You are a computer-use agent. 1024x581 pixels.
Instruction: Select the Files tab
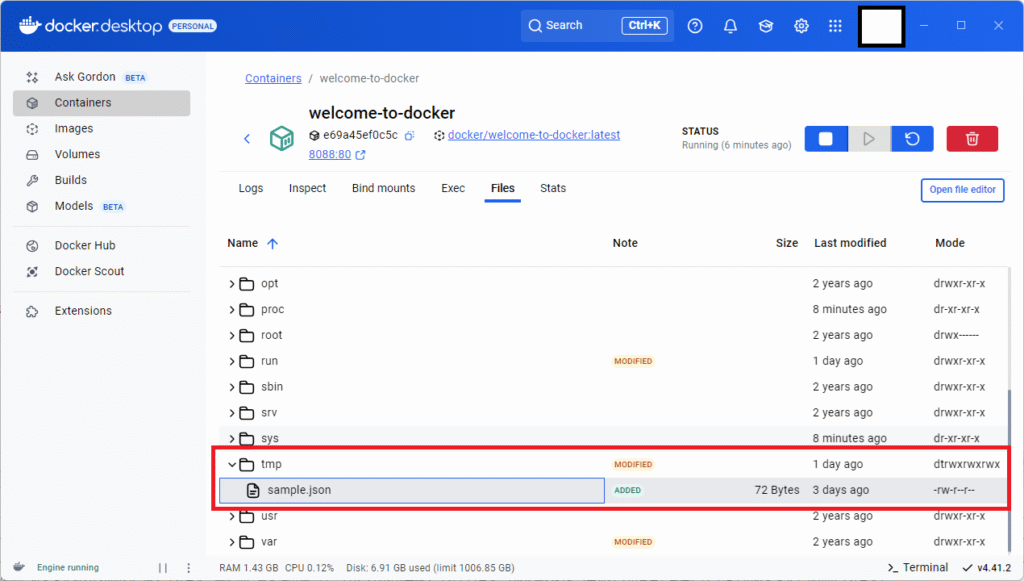click(502, 188)
